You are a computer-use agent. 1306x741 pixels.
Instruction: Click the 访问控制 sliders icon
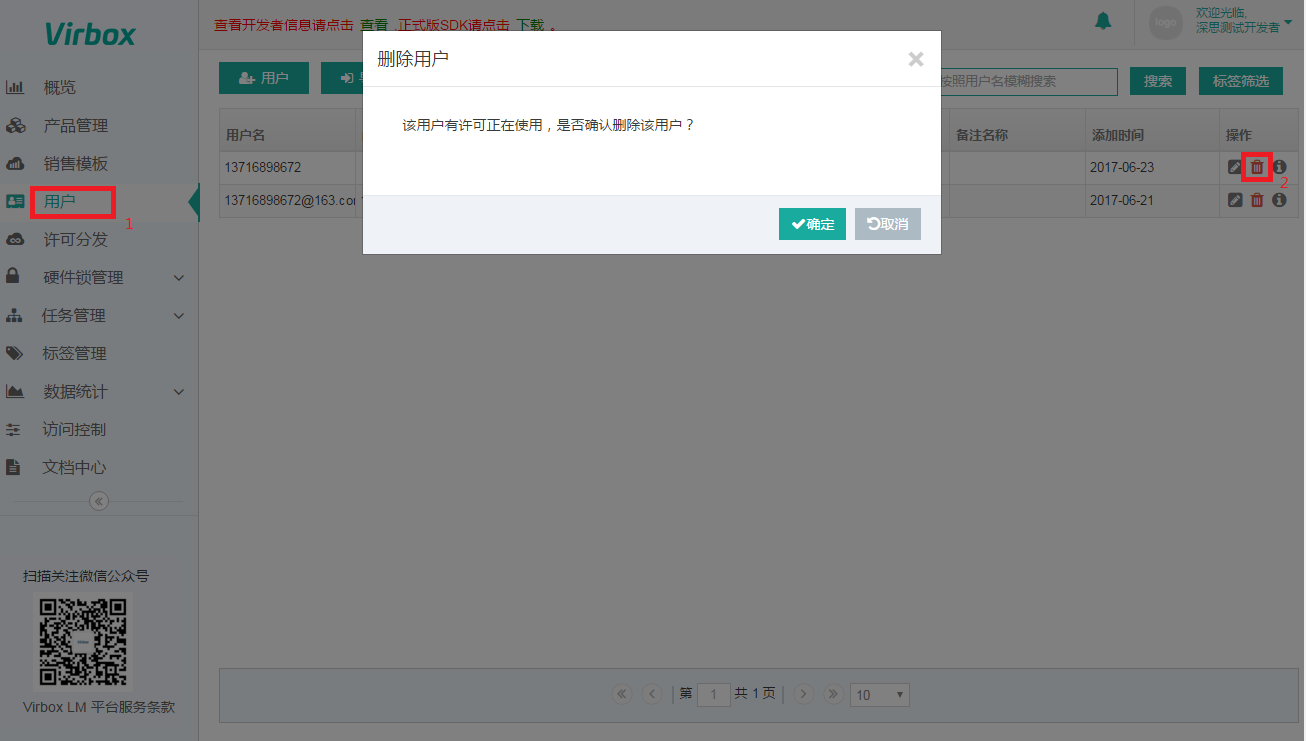(x=14, y=430)
